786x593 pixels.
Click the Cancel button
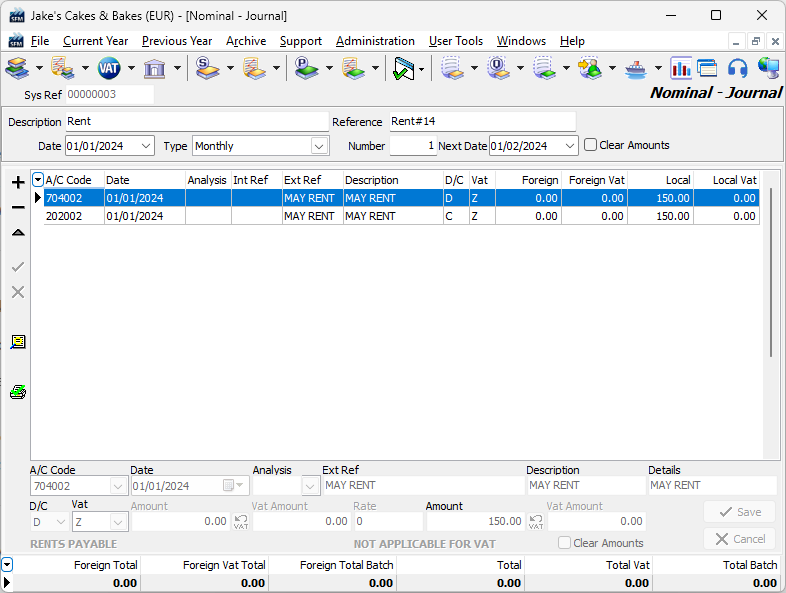click(x=740, y=539)
